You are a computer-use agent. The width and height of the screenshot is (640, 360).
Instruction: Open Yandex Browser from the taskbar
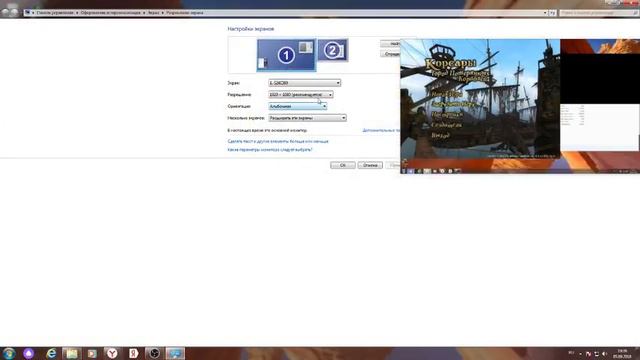pyautogui.click(x=112, y=353)
